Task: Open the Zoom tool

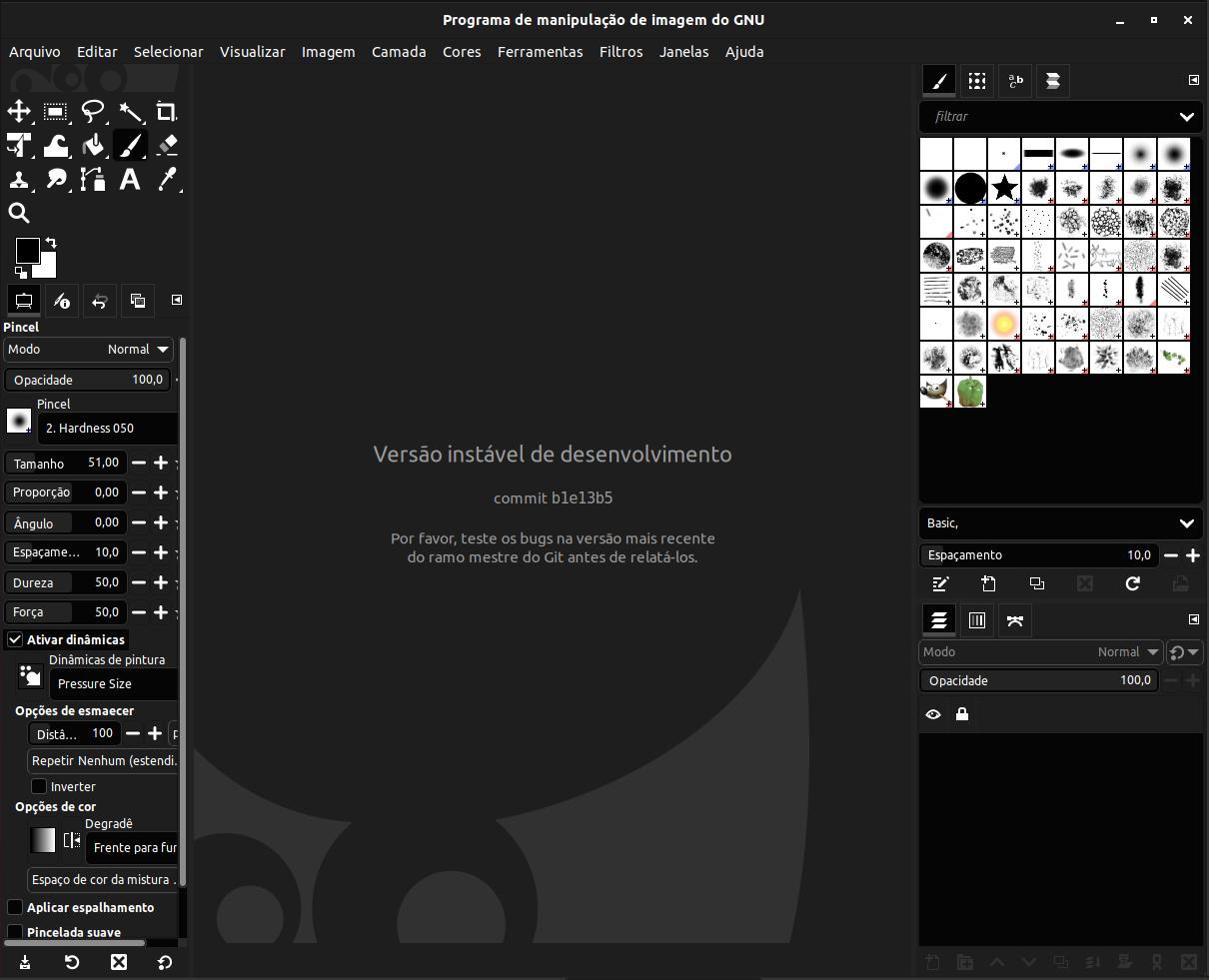Action: (x=19, y=212)
